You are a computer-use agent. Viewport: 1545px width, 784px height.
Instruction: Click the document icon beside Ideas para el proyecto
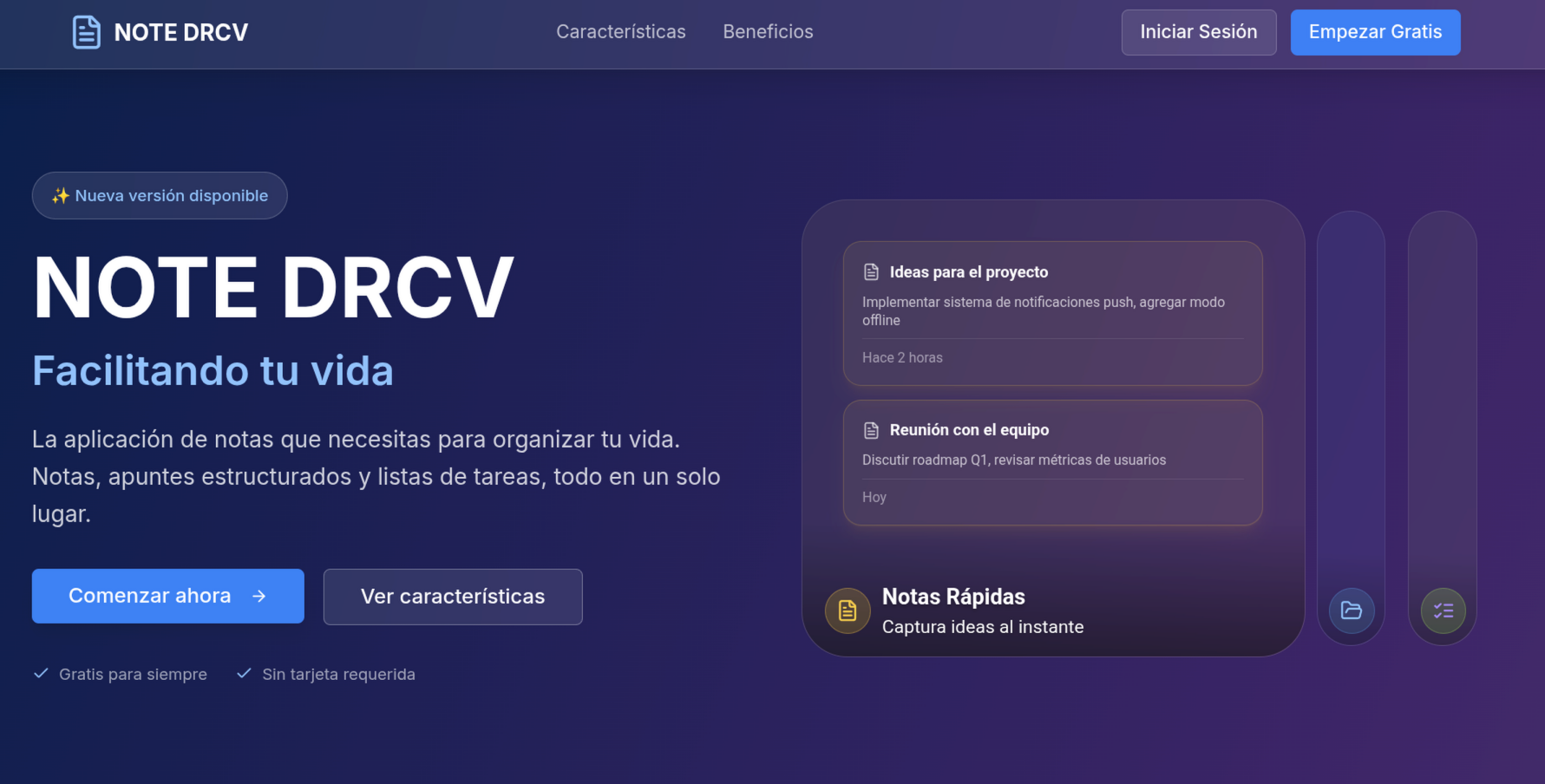coord(871,272)
